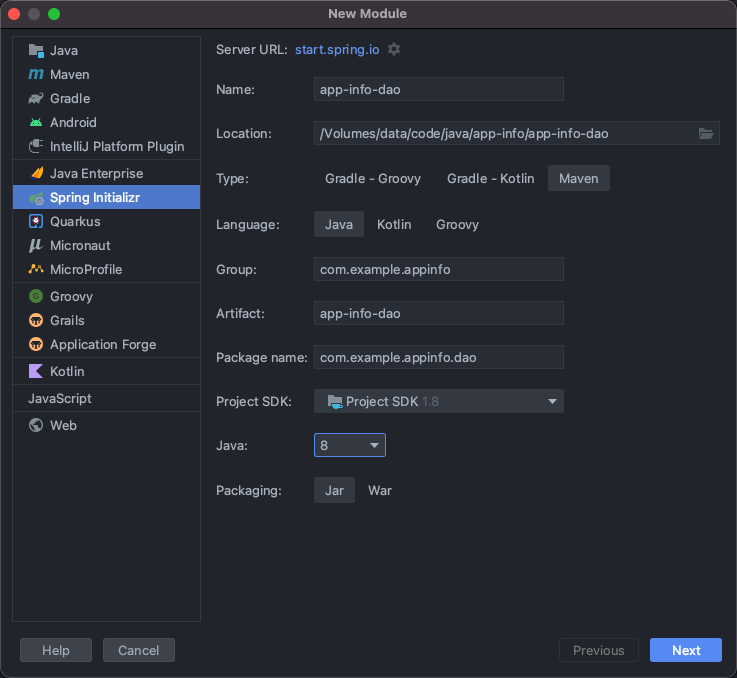This screenshot has width=737, height=678.
Task: Click the Help button
Action: coord(56,650)
